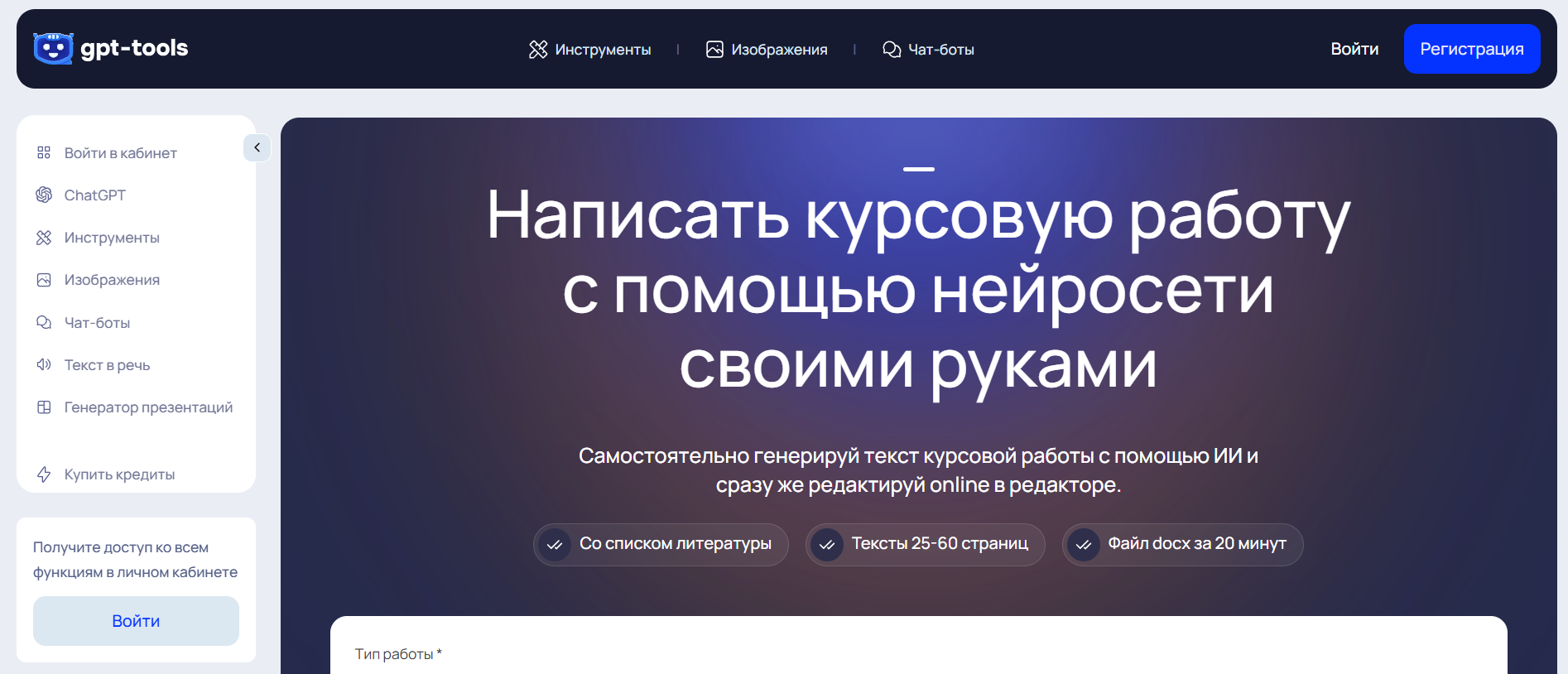Click the gpt-tools robot logo icon
The height and width of the screenshot is (674, 1568).
(53, 49)
